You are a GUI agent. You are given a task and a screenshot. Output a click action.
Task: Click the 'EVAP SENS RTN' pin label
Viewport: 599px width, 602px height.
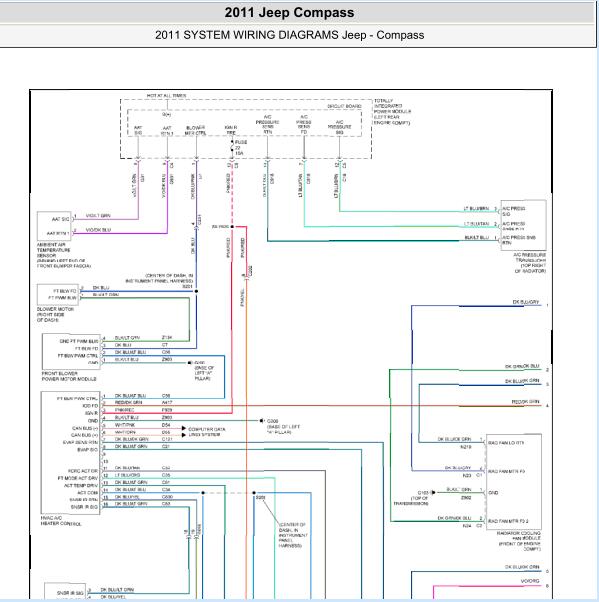[80, 442]
